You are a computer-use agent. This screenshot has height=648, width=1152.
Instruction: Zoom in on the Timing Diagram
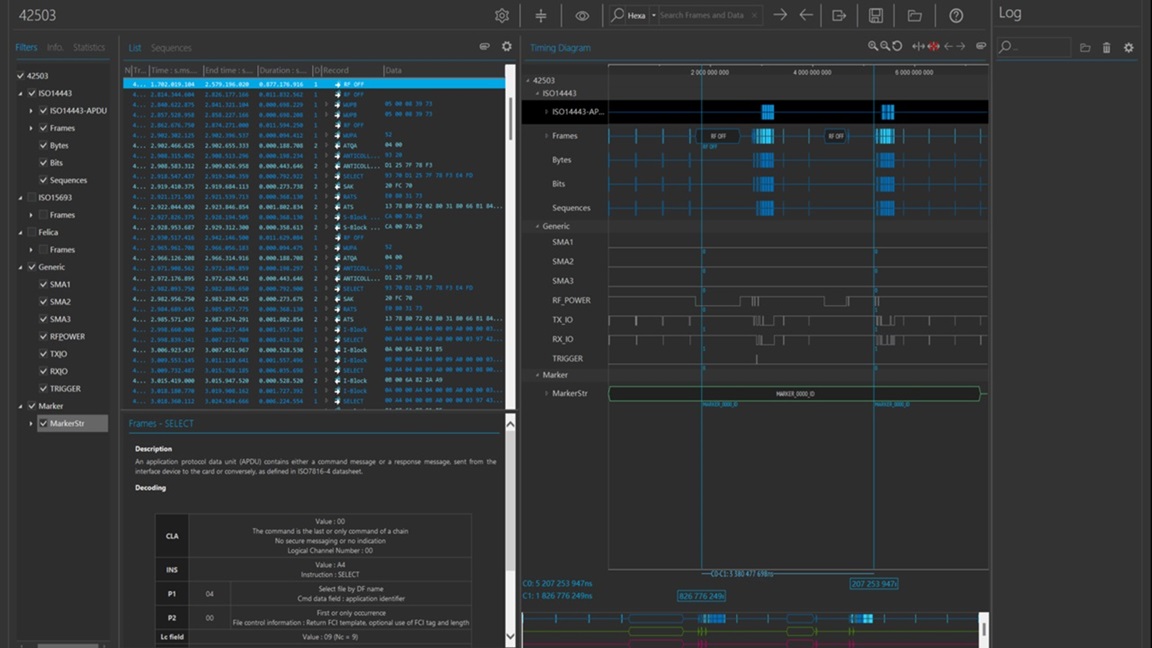(873, 46)
